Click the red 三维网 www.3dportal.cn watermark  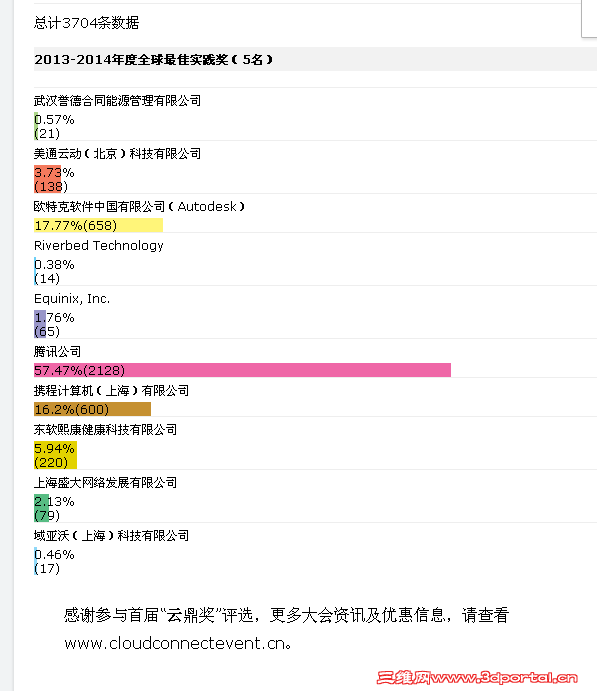[477, 677]
